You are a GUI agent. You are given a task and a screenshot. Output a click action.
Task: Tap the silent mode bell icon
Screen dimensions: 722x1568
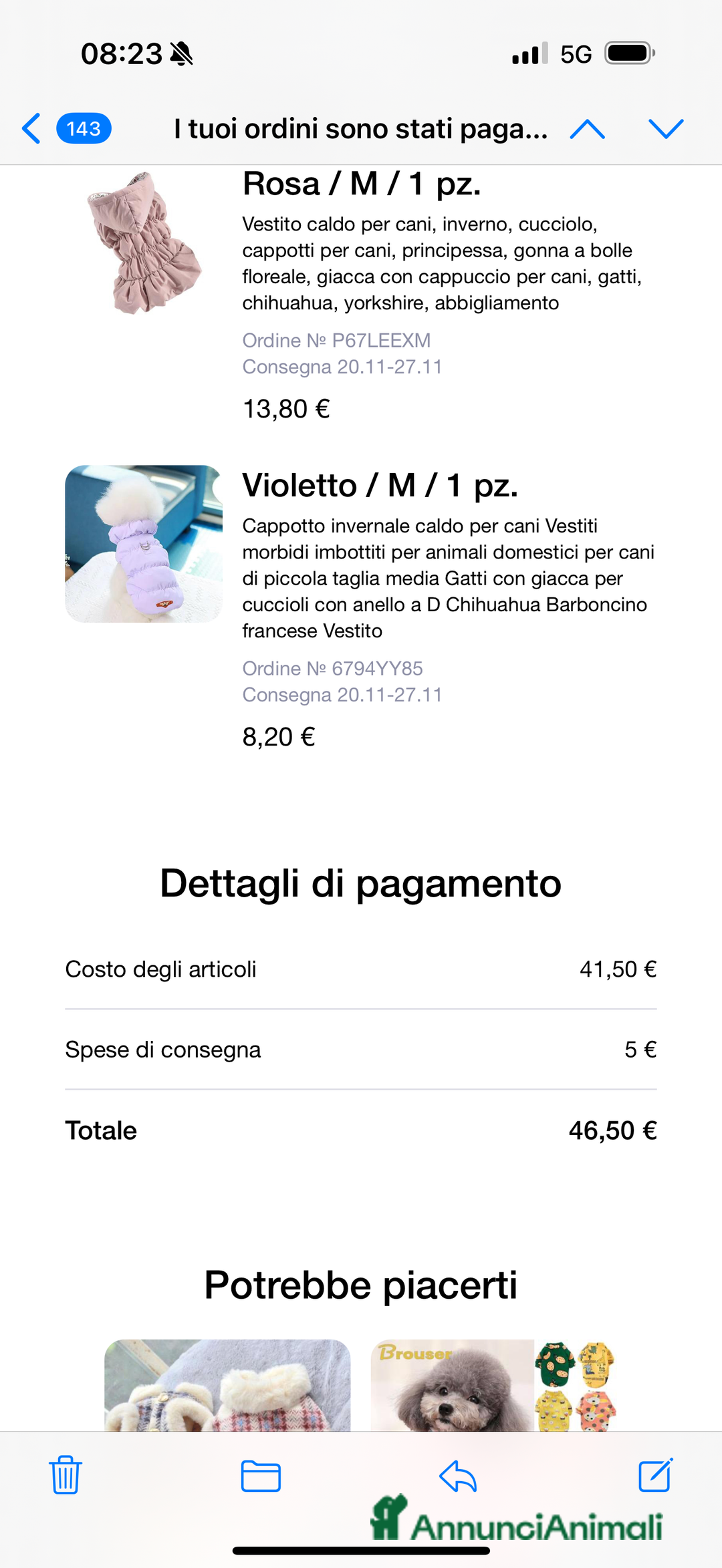coord(181,53)
